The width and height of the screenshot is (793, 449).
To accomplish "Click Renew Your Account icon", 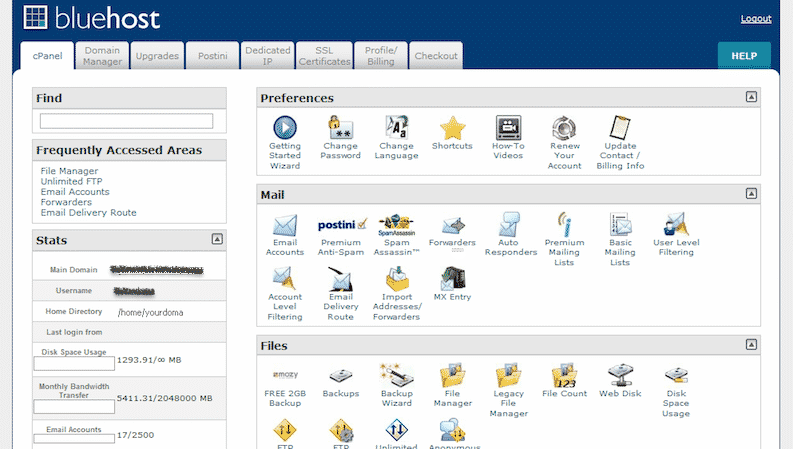I will click(564, 128).
